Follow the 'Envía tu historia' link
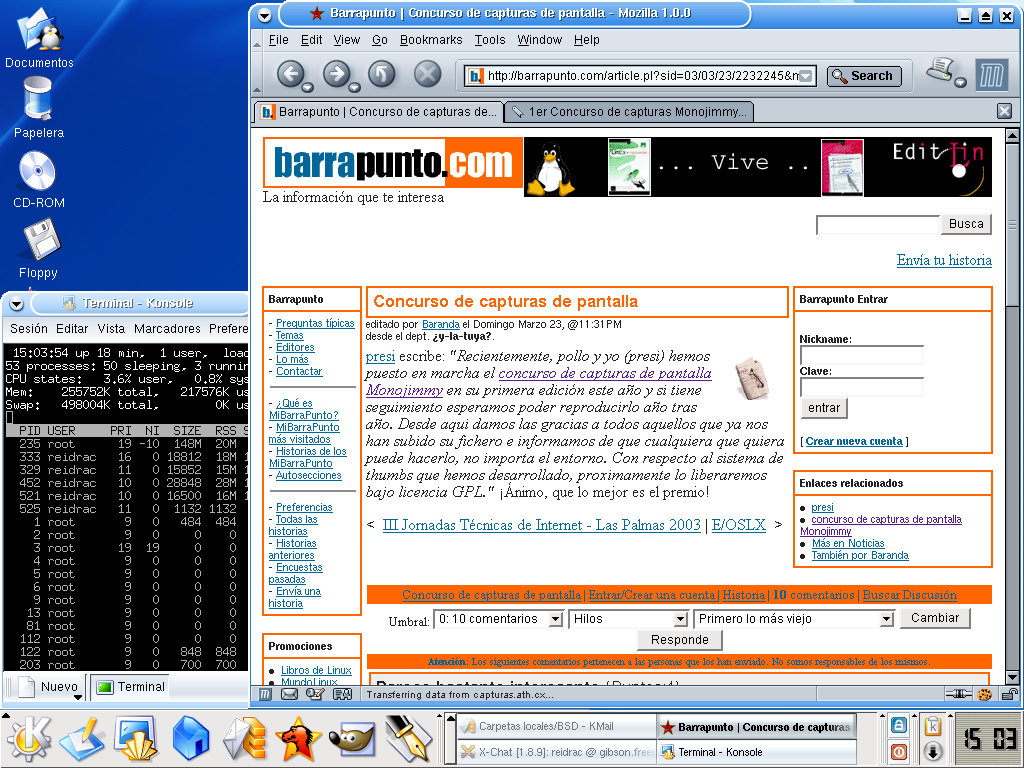 pos(944,260)
